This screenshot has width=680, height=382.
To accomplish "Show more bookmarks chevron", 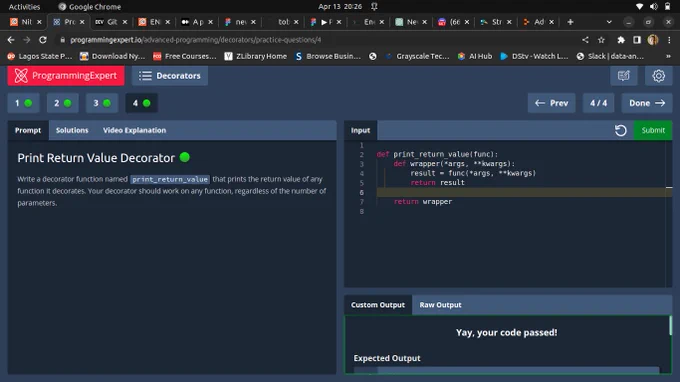I will tap(668, 56).
